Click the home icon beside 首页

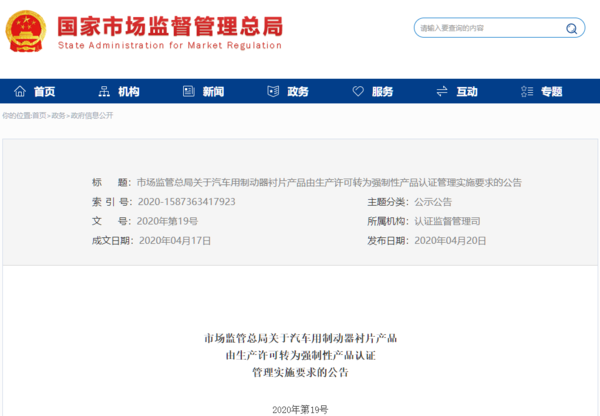click(x=19, y=91)
